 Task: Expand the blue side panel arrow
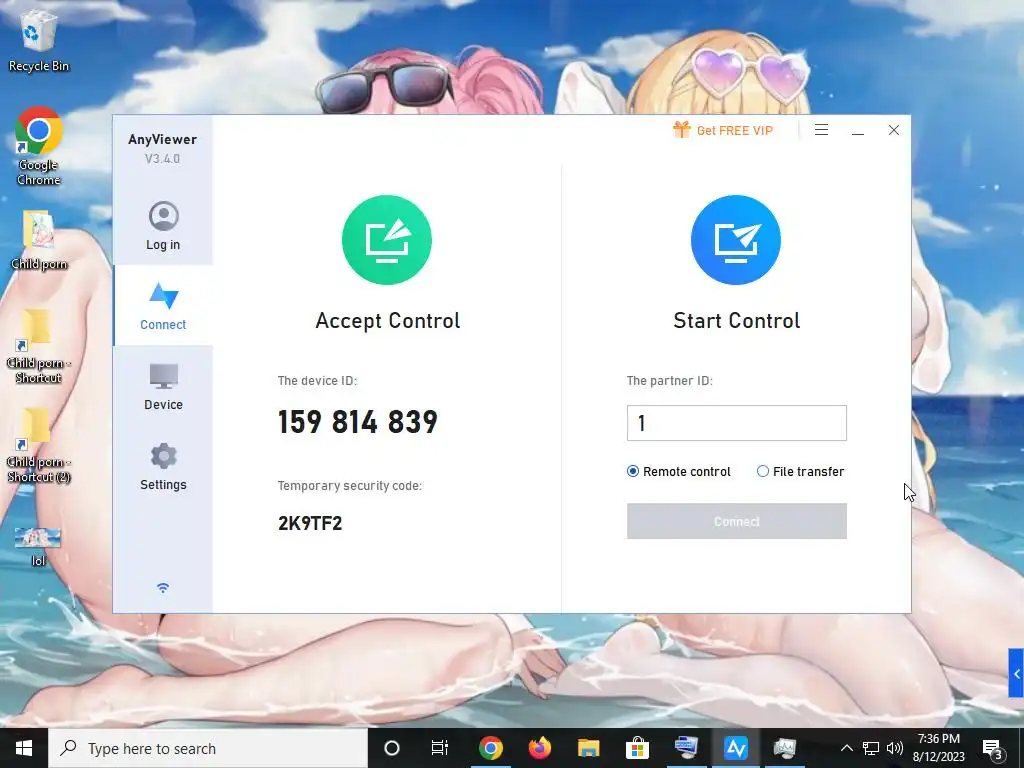coord(1016,673)
